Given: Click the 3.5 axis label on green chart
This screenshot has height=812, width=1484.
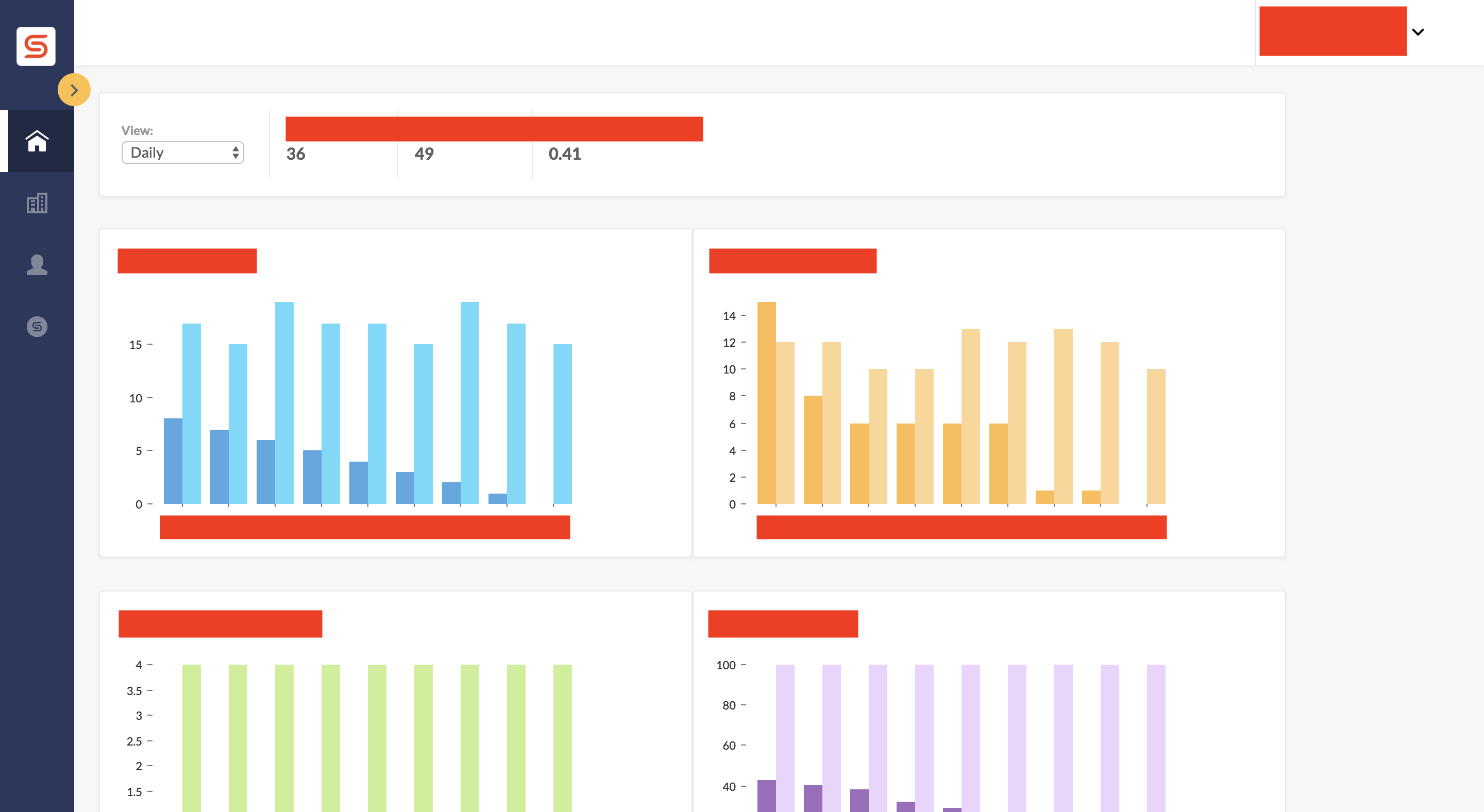Looking at the screenshot, I should (134, 690).
